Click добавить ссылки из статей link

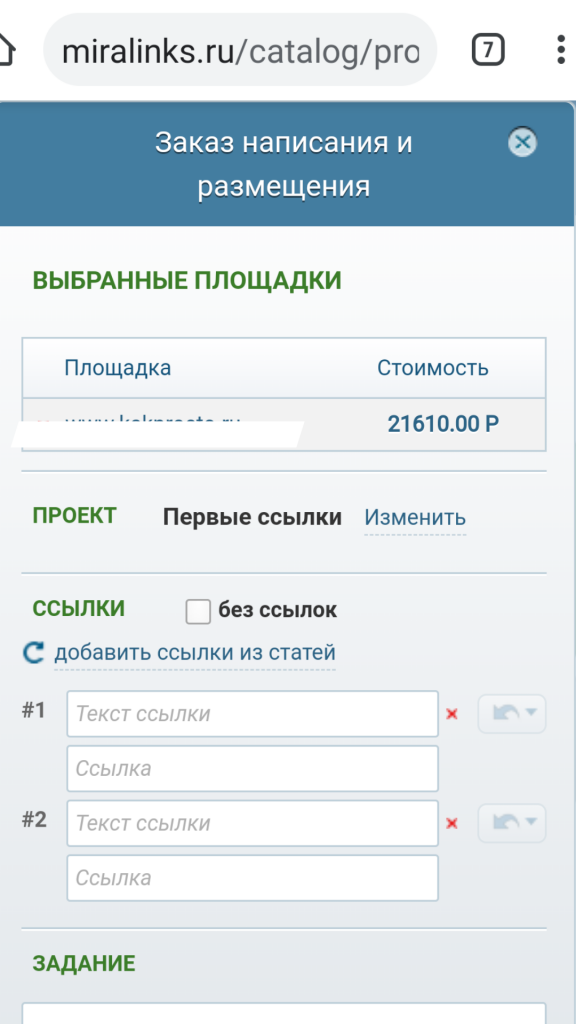point(195,652)
